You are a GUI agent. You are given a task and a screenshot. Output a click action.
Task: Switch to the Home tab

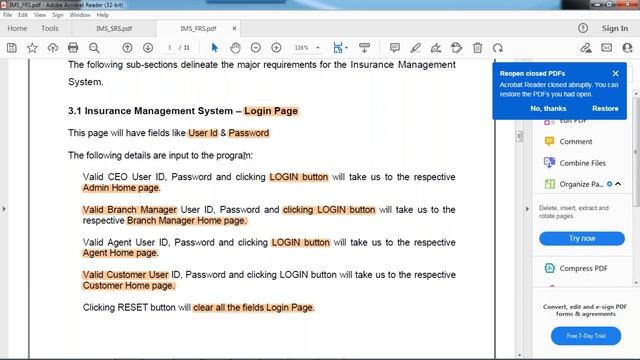click(17, 28)
